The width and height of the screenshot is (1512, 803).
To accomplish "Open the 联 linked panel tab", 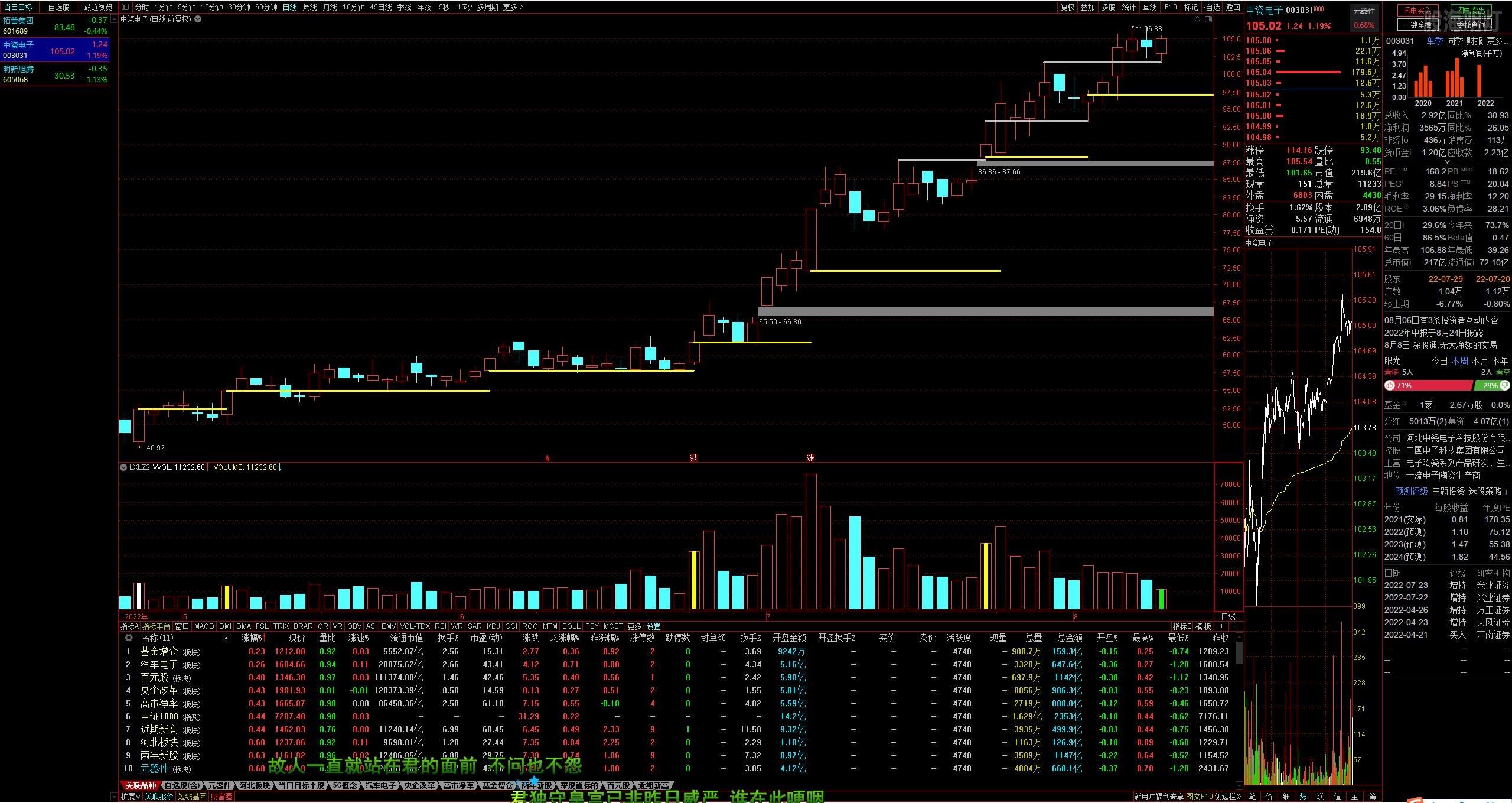I will point(1321,797).
